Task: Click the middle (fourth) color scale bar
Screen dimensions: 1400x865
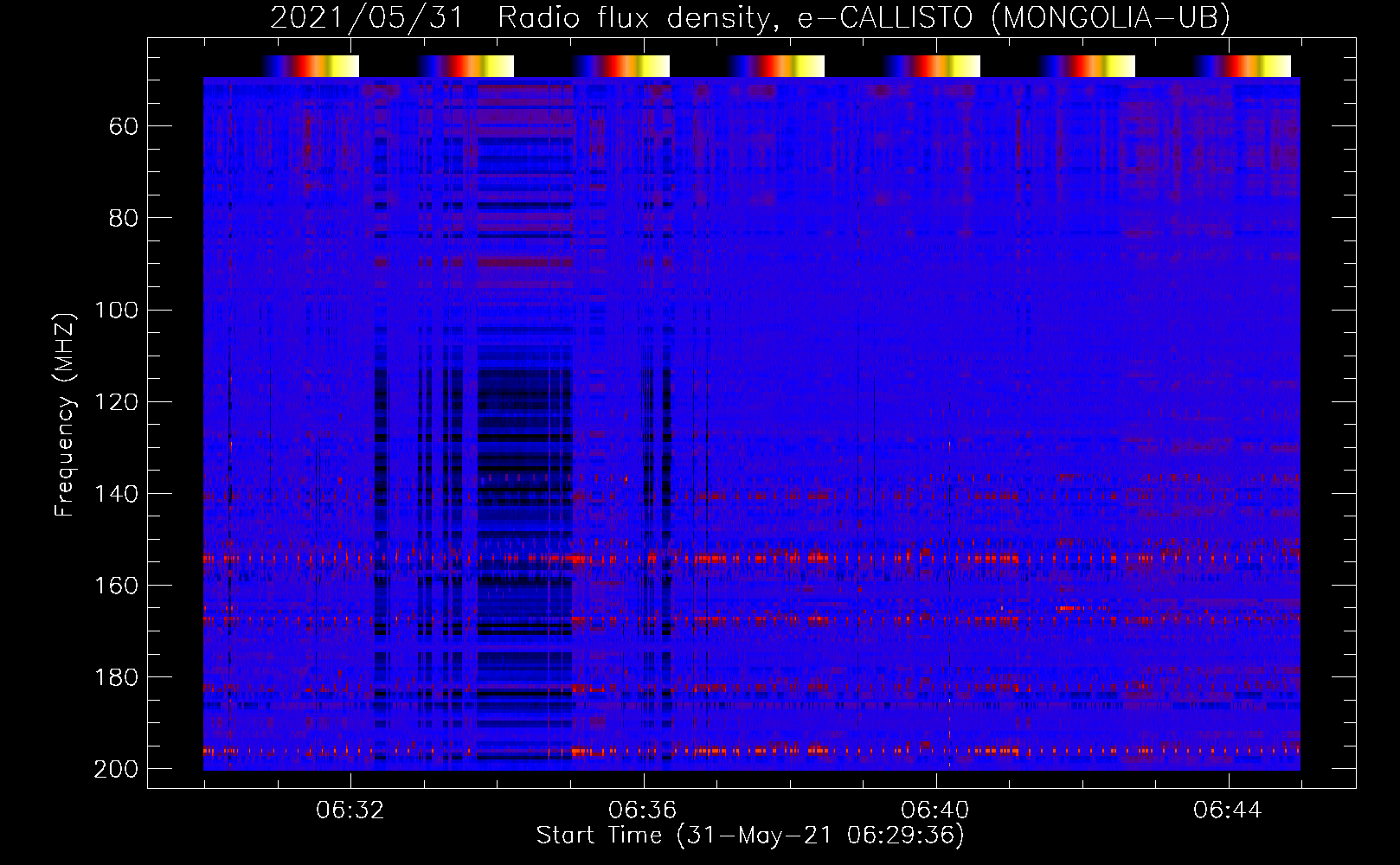Action: 776,66
